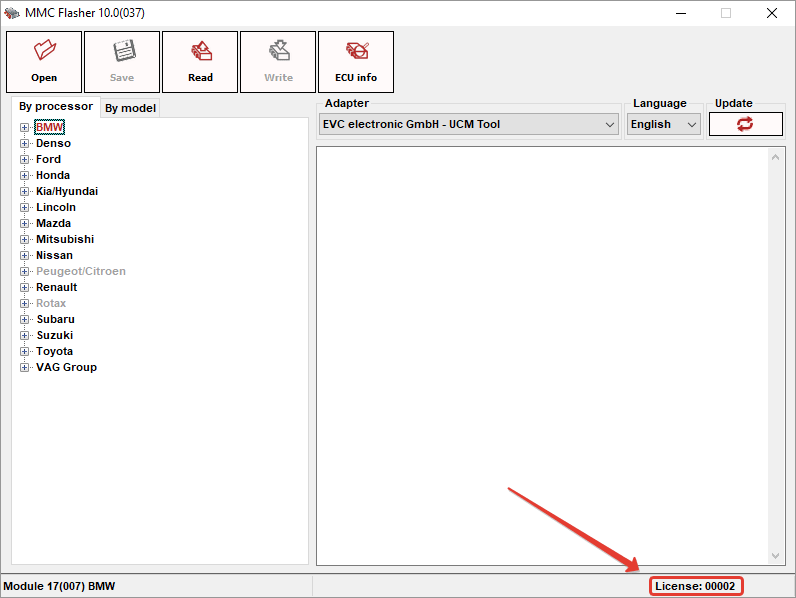Image resolution: width=796 pixels, height=598 pixels.
Task: Expand the Subaru tree node
Action: click(x=24, y=319)
